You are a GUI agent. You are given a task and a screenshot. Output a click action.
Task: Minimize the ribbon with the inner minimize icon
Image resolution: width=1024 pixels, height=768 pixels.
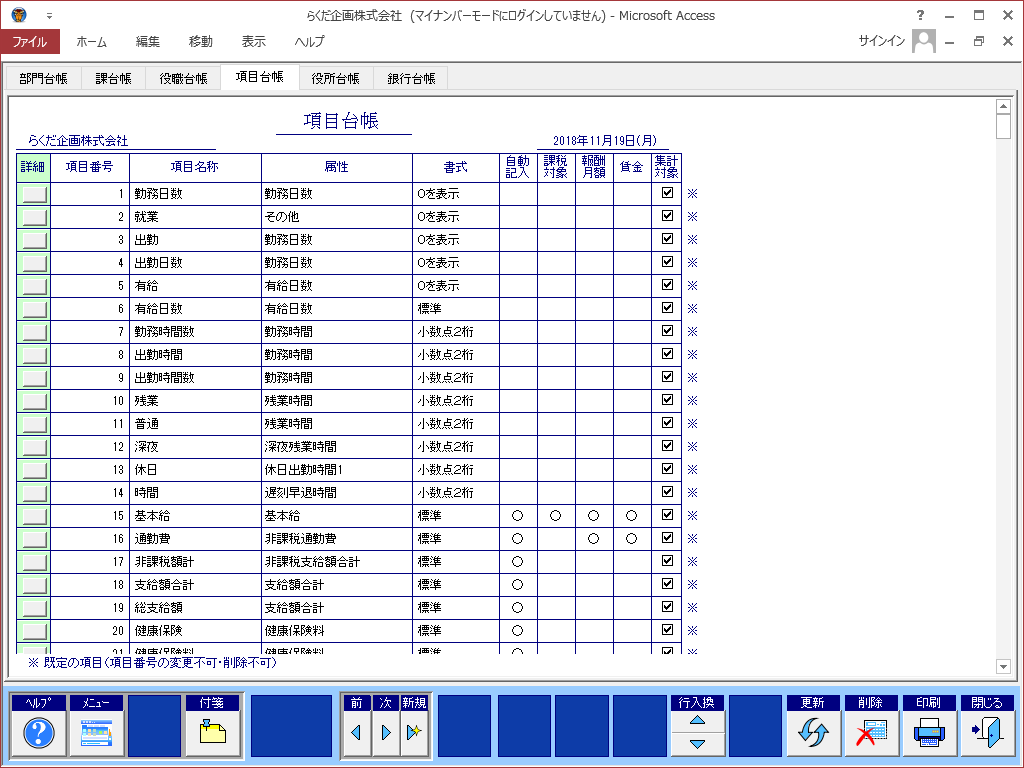(950, 42)
